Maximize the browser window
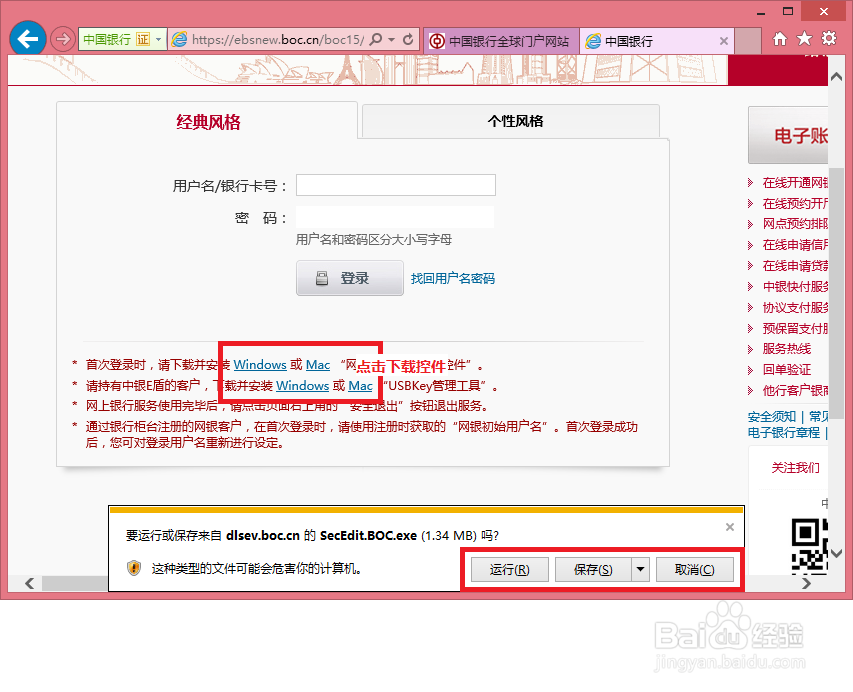Screen dimensions: 853x692 coord(788,11)
